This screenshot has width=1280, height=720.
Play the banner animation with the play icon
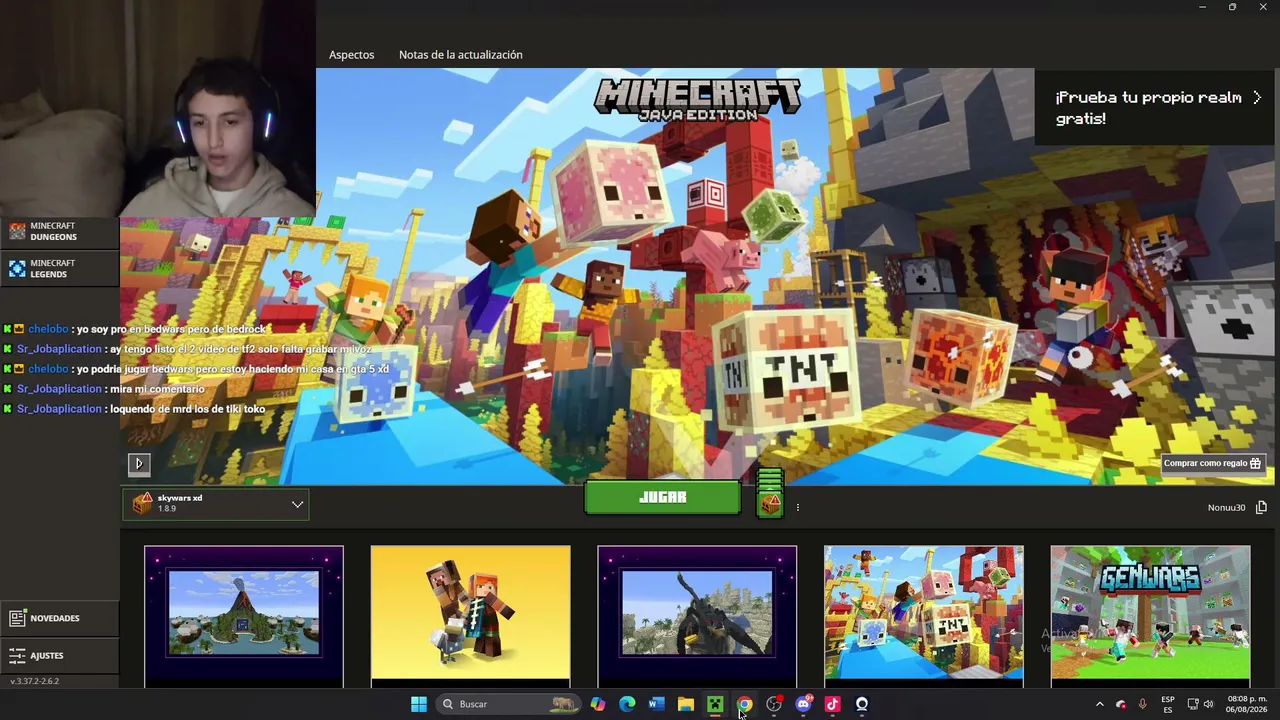point(139,463)
